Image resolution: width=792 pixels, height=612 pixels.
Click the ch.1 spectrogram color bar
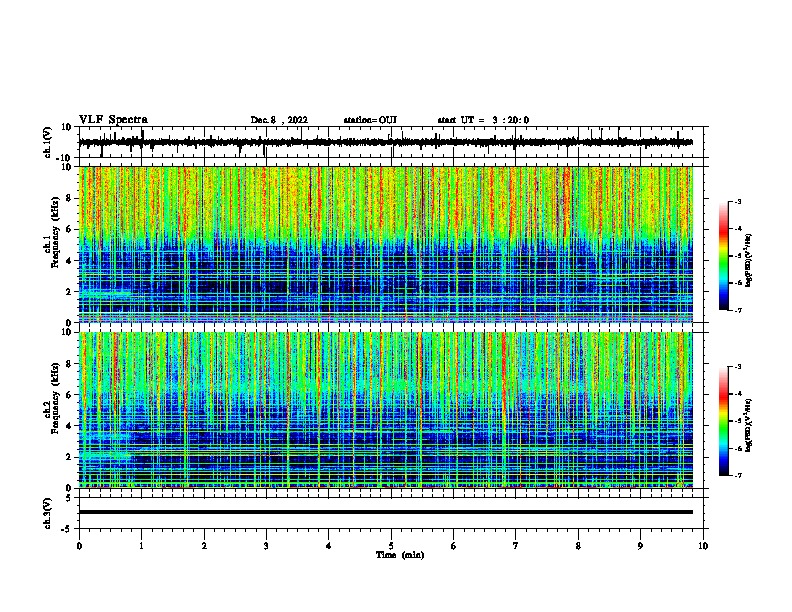tap(723, 256)
